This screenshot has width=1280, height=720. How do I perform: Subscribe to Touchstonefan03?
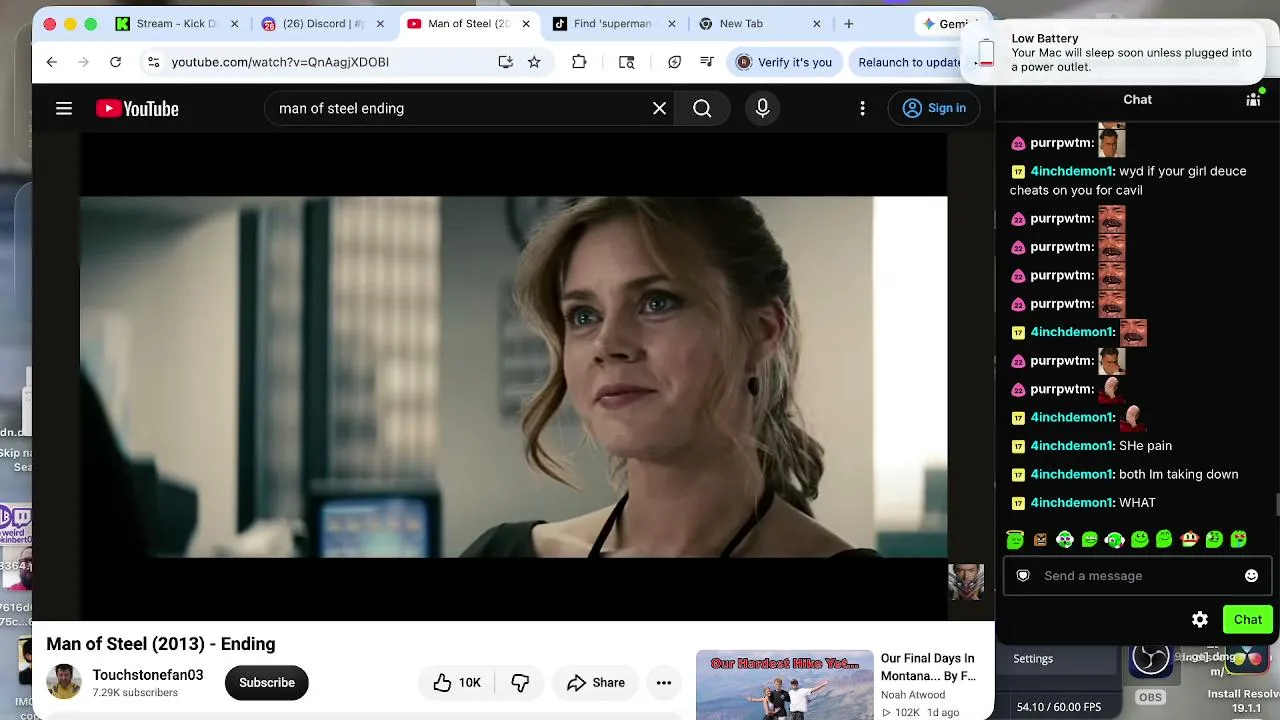click(x=267, y=683)
